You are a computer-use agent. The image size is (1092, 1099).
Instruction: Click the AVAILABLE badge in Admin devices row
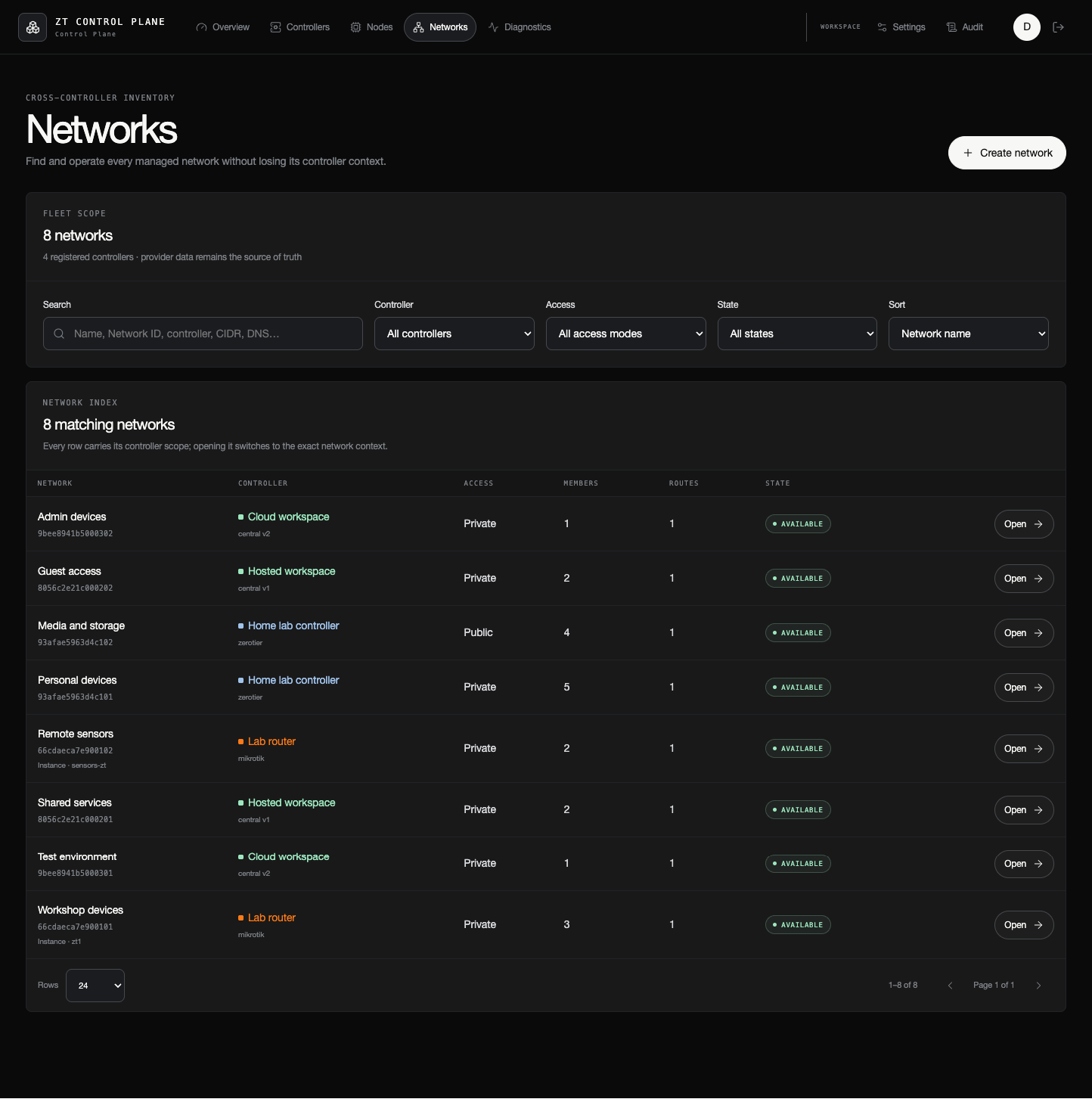click(x=798, y=524)
